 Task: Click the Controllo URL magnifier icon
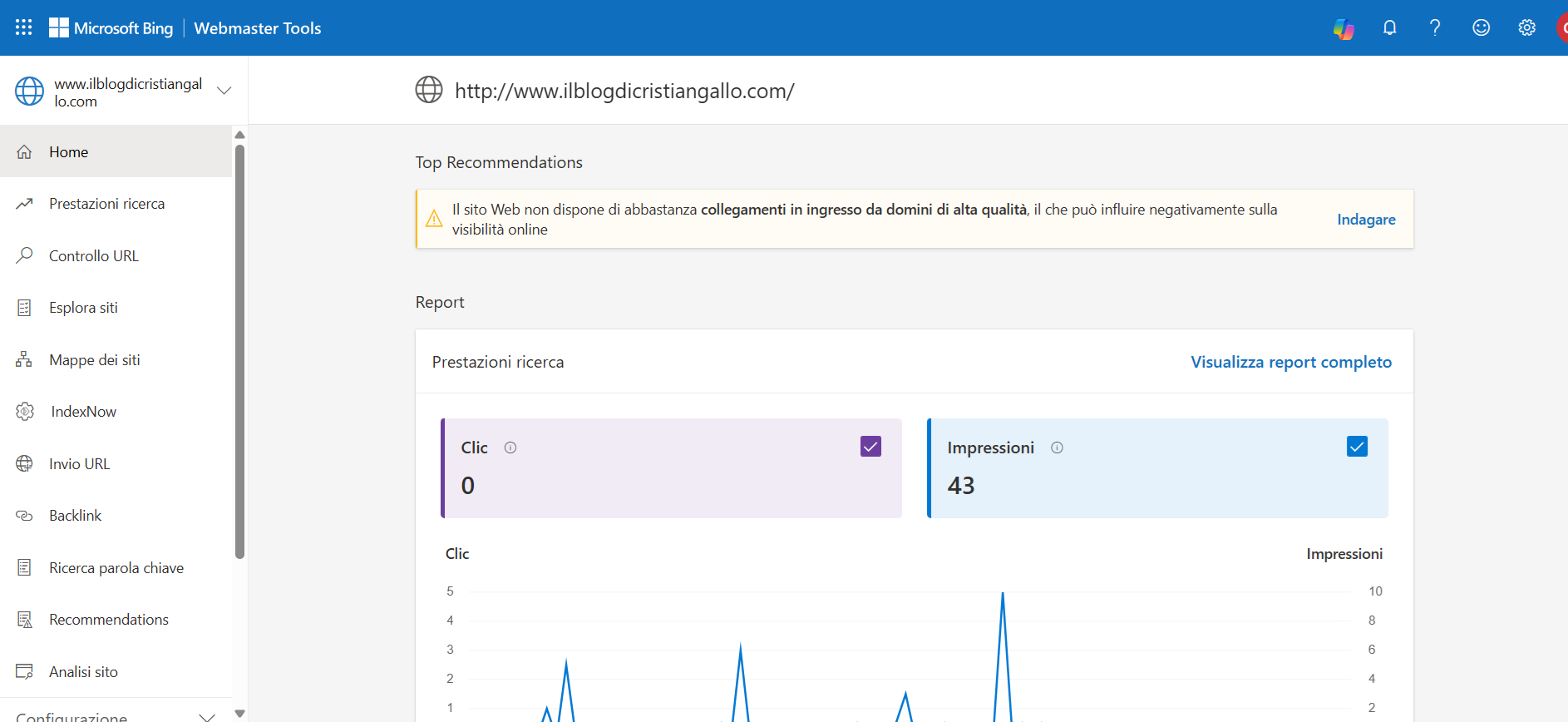24,255
